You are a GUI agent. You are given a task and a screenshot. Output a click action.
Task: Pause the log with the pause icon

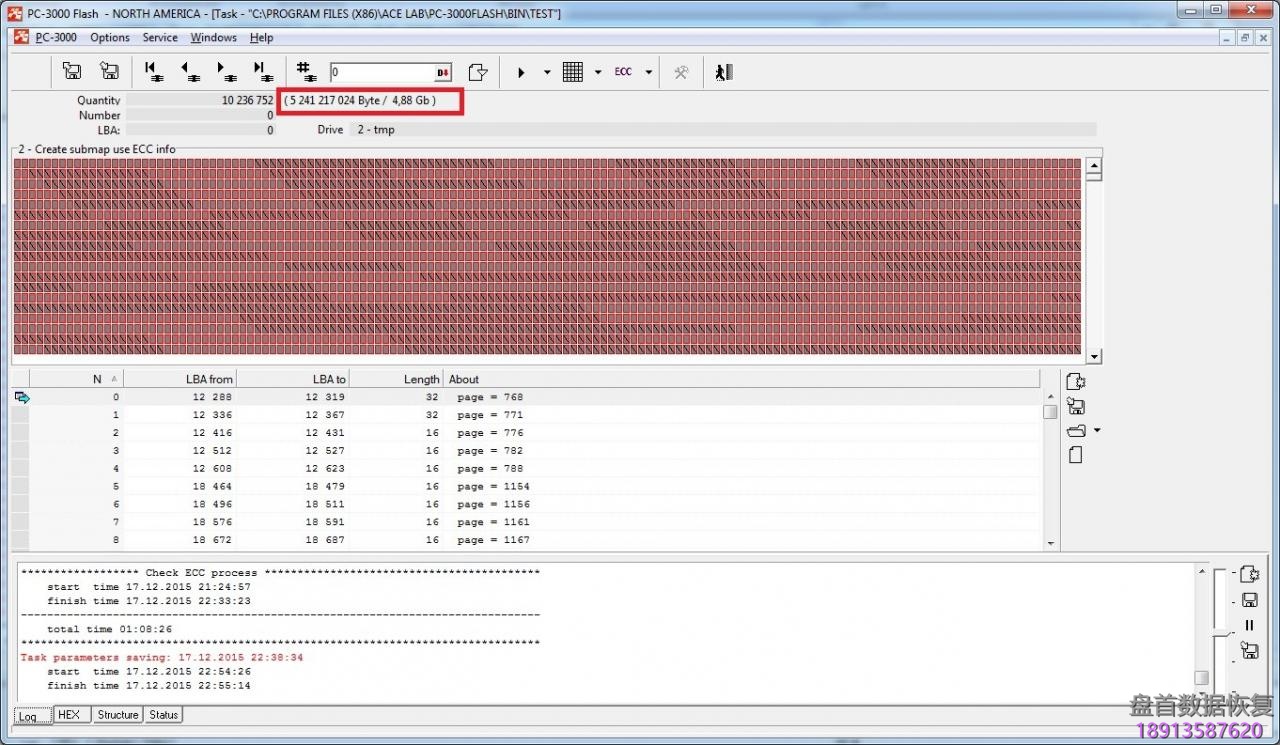tap(1249, 625)
